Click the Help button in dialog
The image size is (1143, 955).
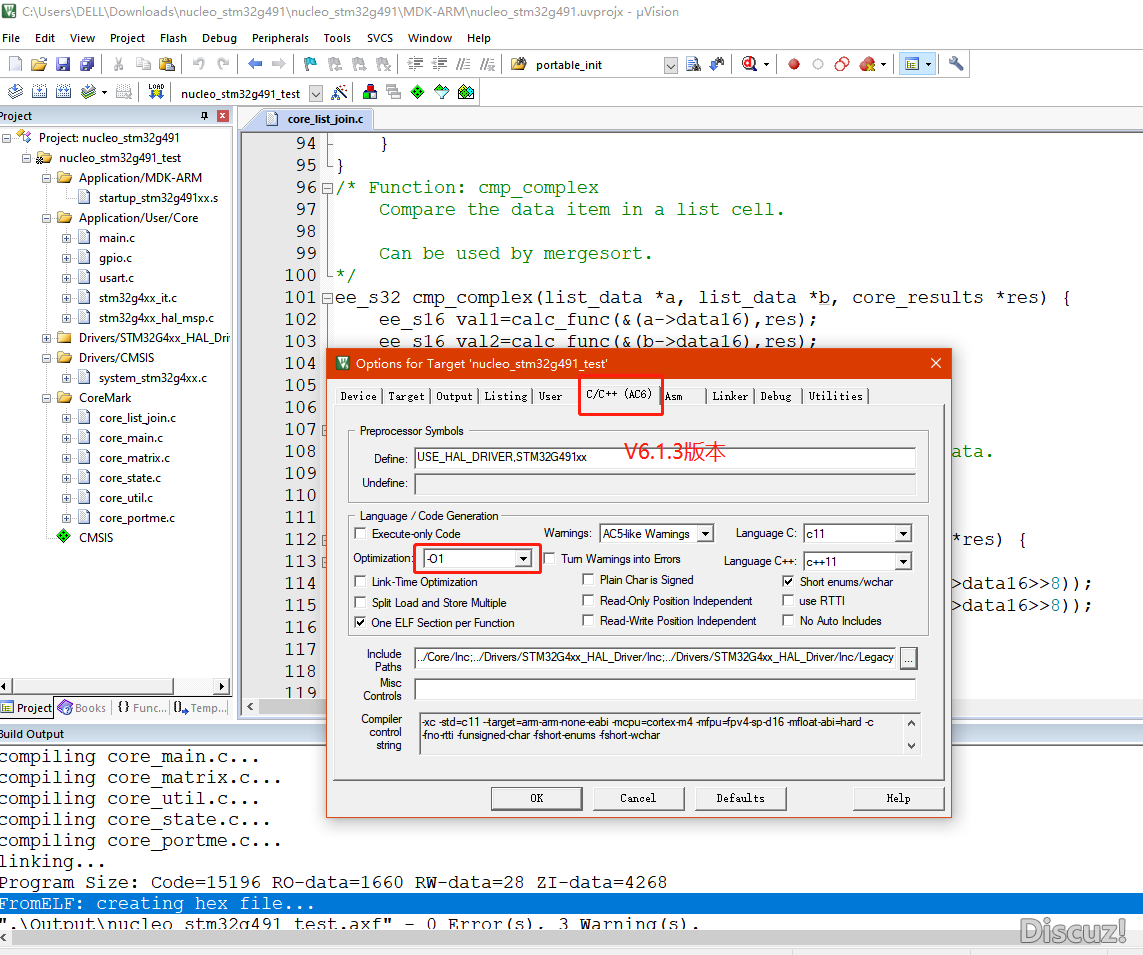coord(898,798)
